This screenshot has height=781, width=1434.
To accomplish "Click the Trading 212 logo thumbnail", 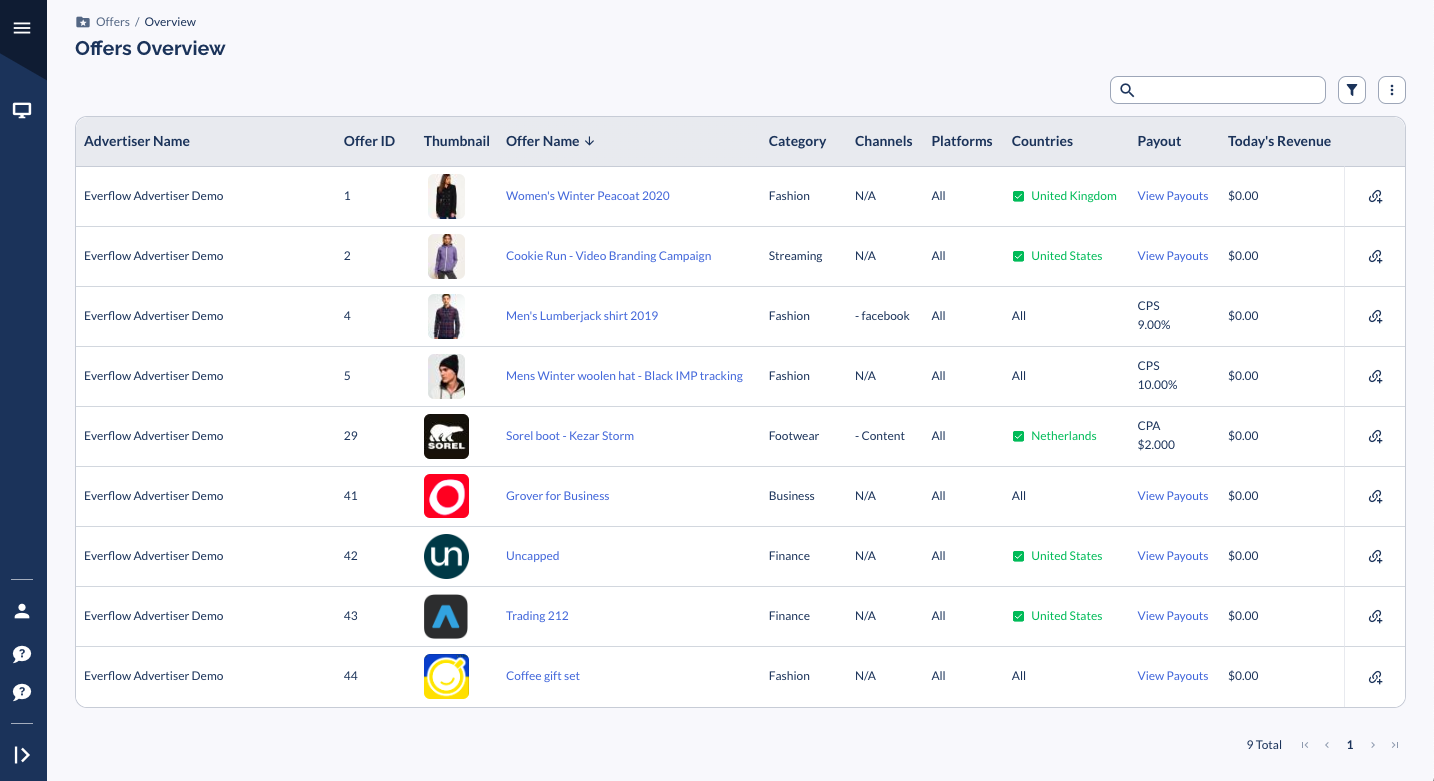I will 446,616.
